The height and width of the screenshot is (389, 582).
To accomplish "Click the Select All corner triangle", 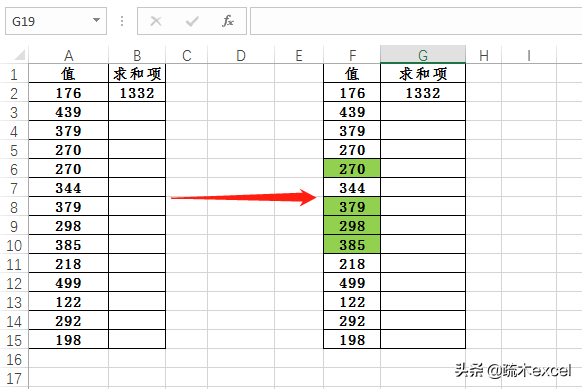I will click(19, 55).
